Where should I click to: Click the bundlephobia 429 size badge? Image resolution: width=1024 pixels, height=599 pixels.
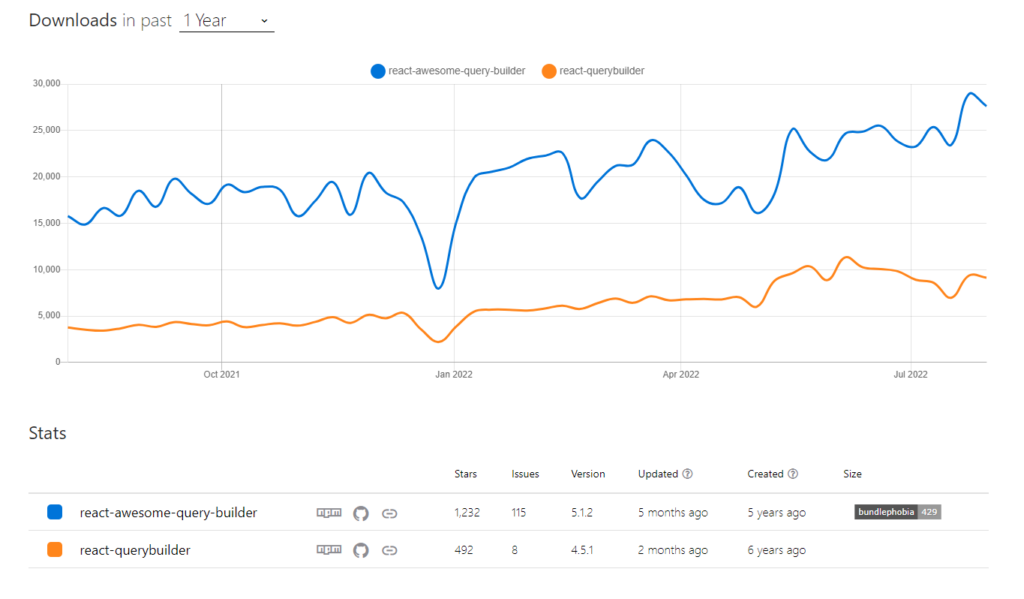897,512
